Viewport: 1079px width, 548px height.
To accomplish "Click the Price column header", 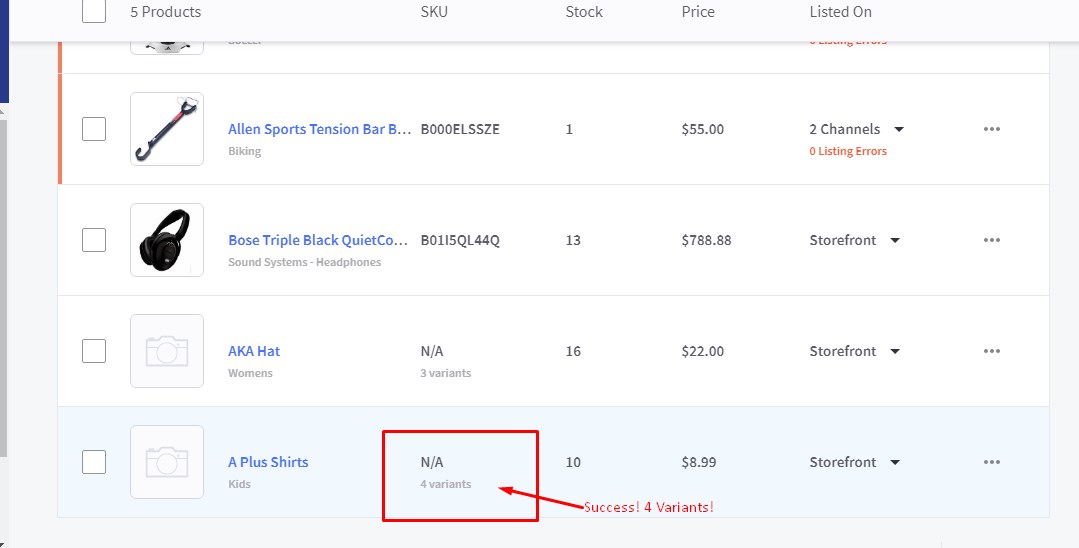I will 698,12.
